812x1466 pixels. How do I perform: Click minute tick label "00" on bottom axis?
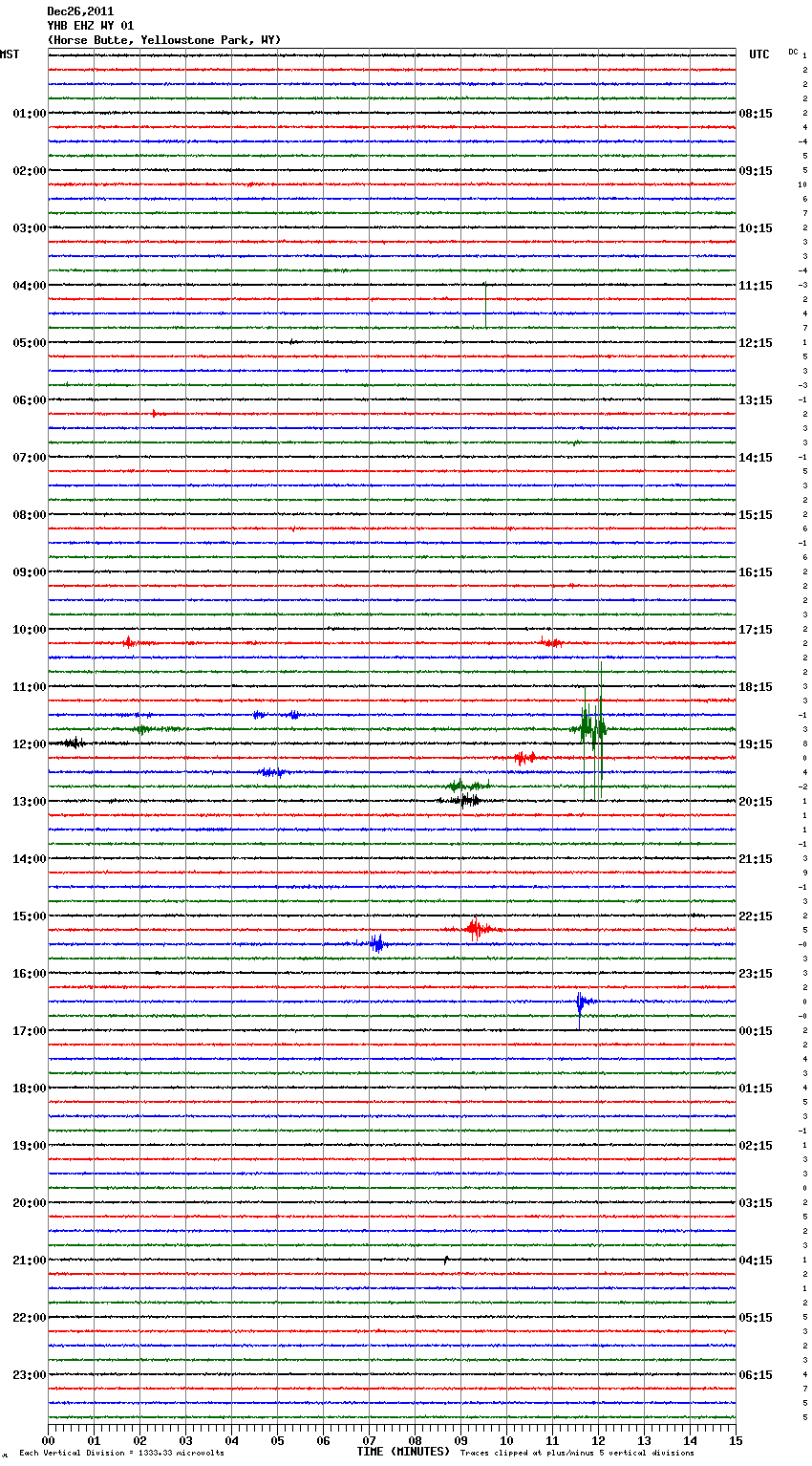(49, 1440)
